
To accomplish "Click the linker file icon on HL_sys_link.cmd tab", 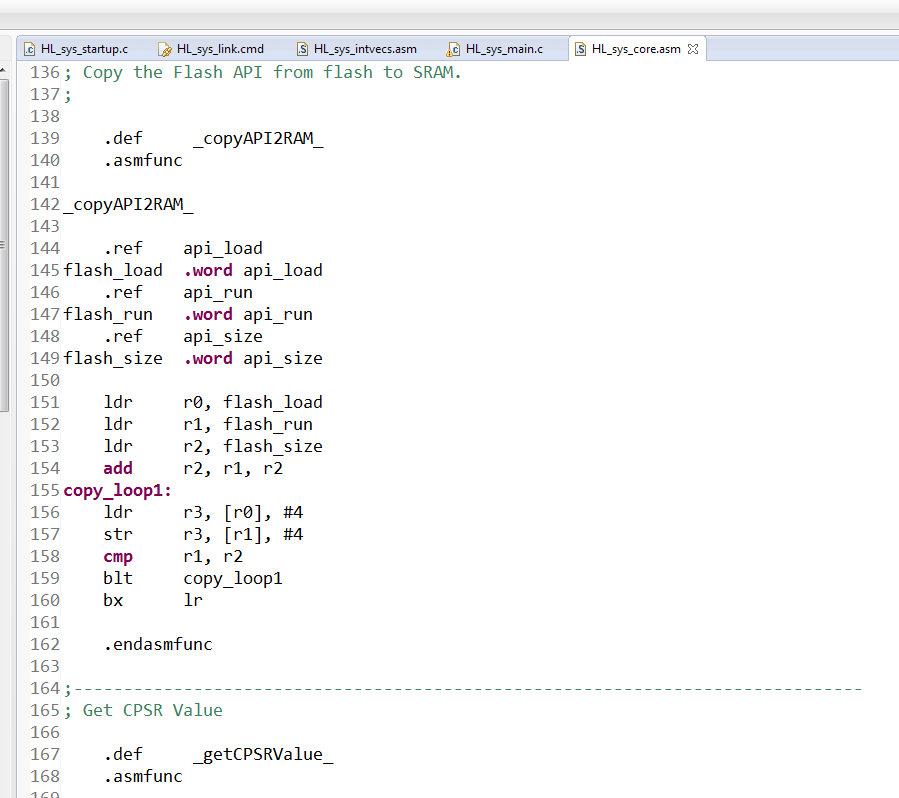I will (x=165, y=49).
